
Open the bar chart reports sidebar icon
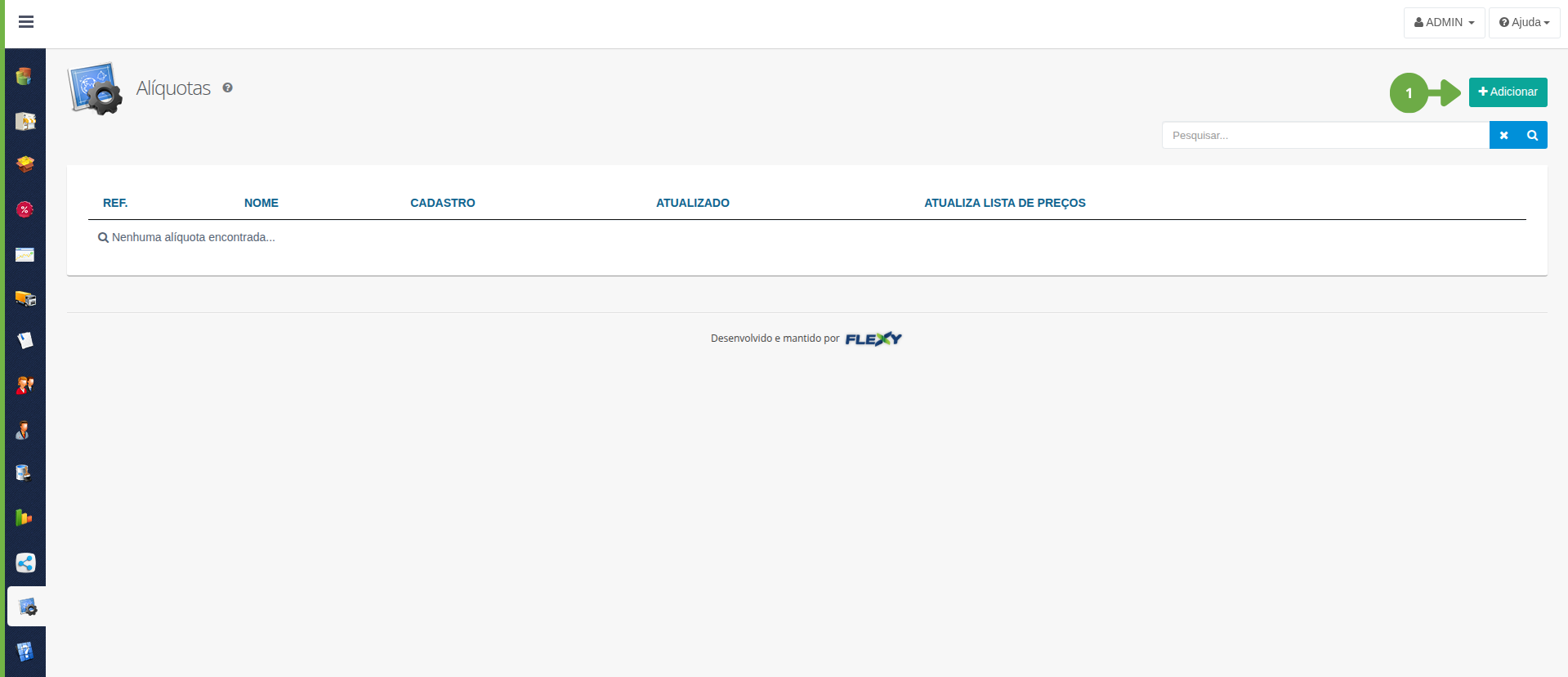tap(25, 518)
